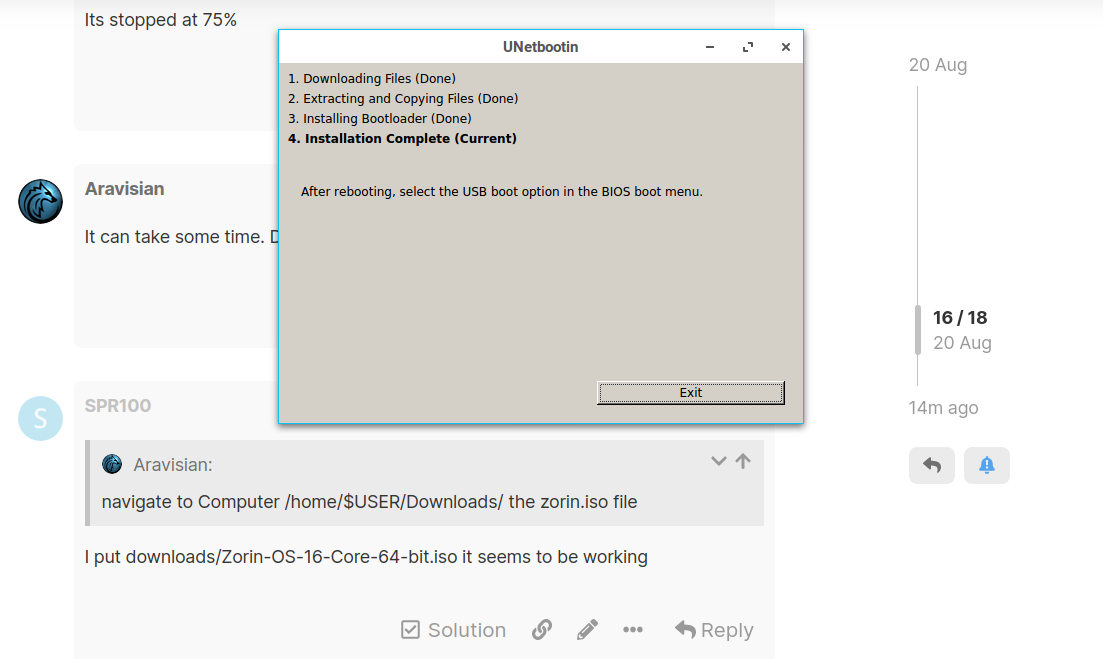Click the quoted 'navigate to Computer' text

click(x=369, y=501)
